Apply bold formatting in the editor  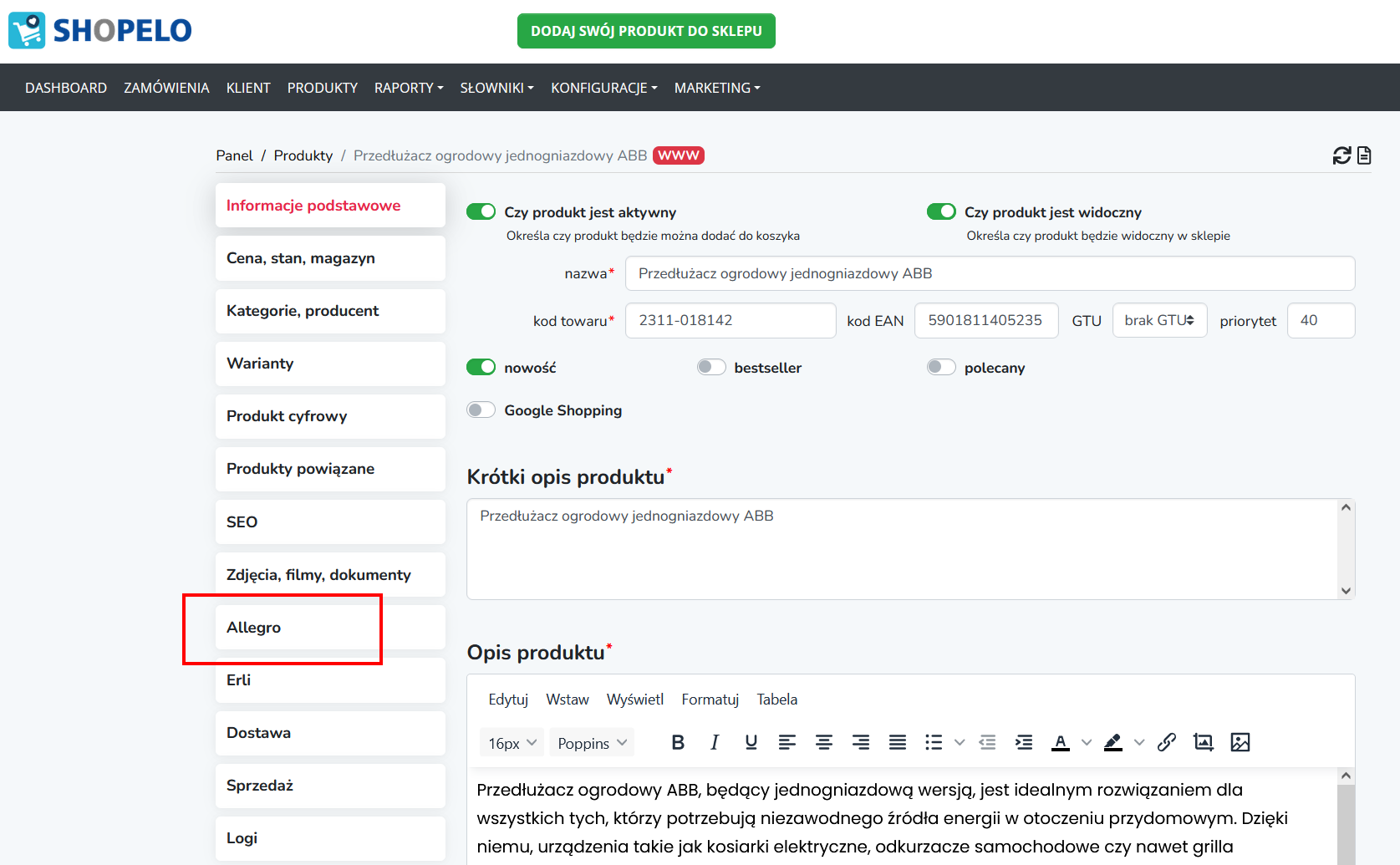(678, 742)
